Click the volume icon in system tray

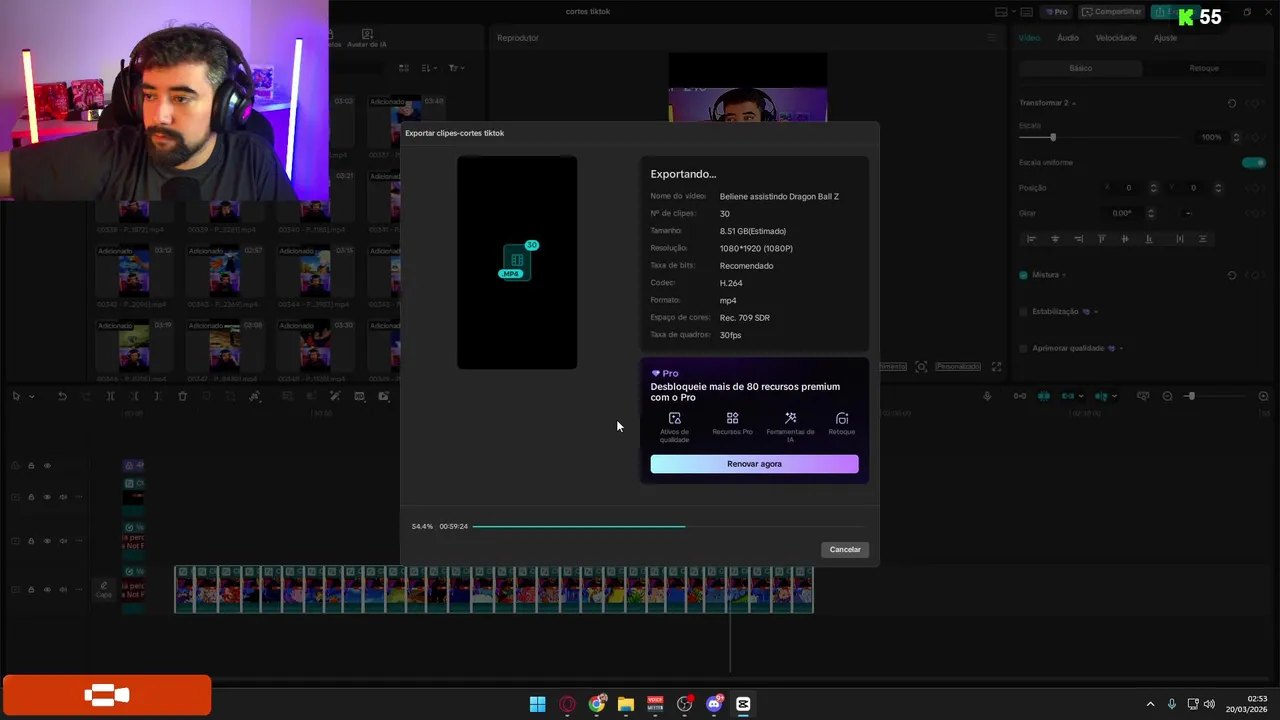point(1209,704)
